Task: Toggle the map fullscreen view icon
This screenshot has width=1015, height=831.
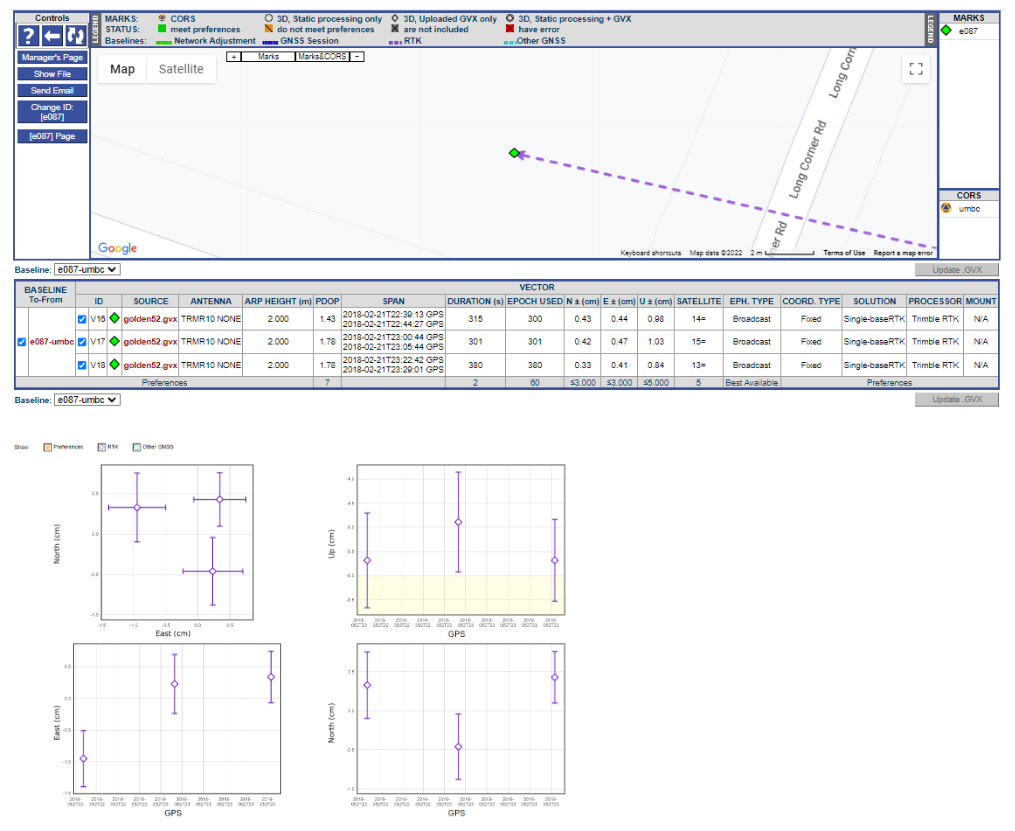Action: coord(913,69)
